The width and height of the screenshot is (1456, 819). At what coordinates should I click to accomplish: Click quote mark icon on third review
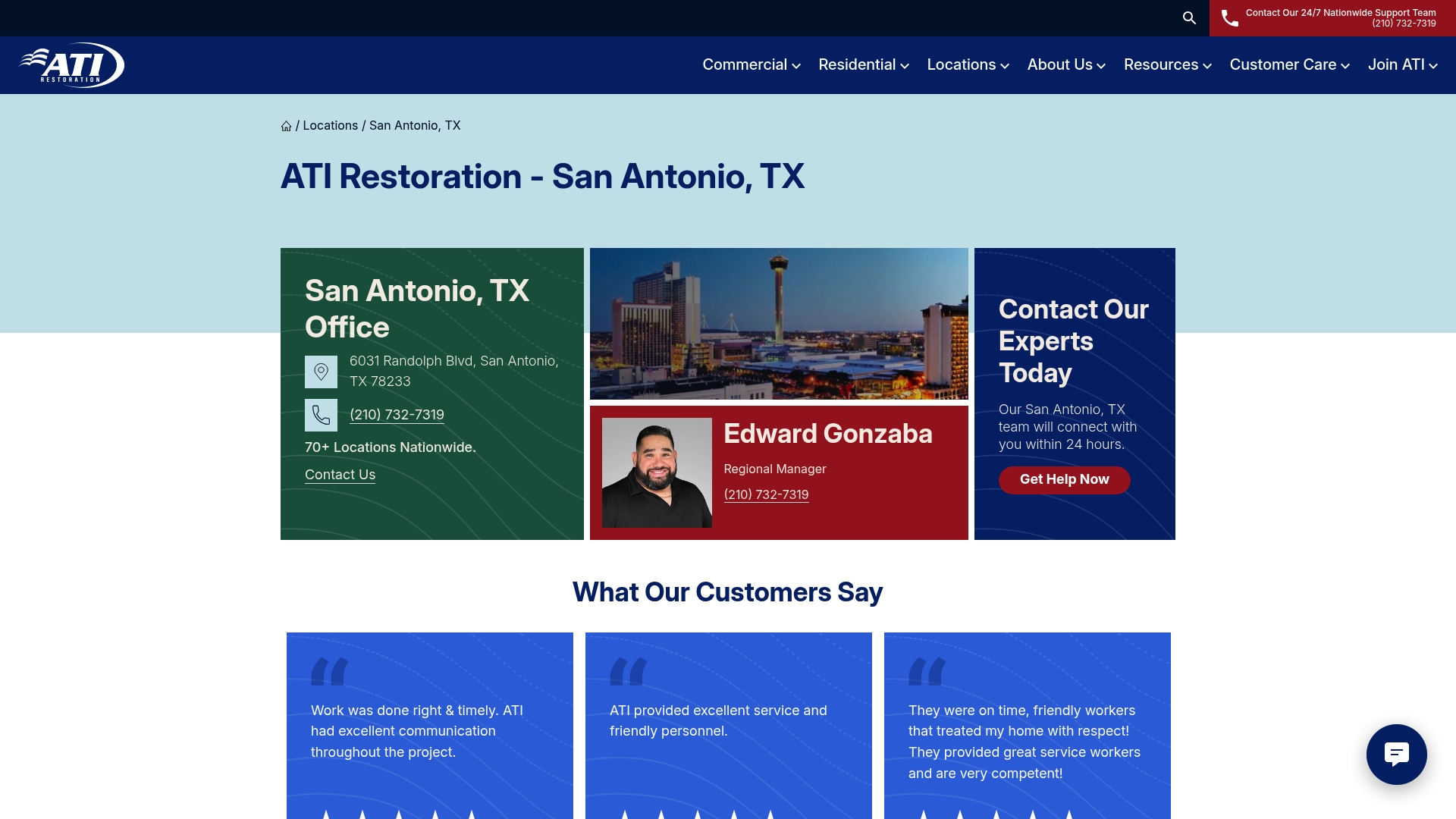tap(927, 672)
